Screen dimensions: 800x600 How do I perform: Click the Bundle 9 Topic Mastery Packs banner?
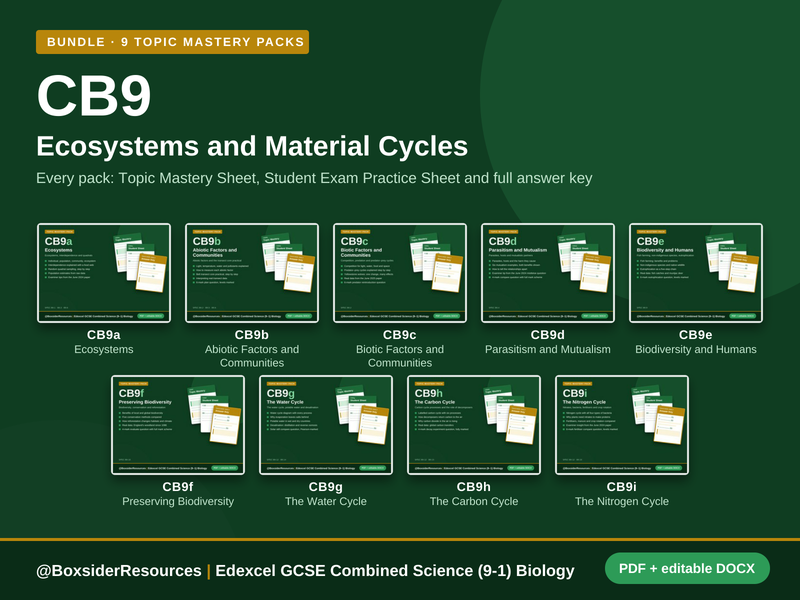[172, 42]
